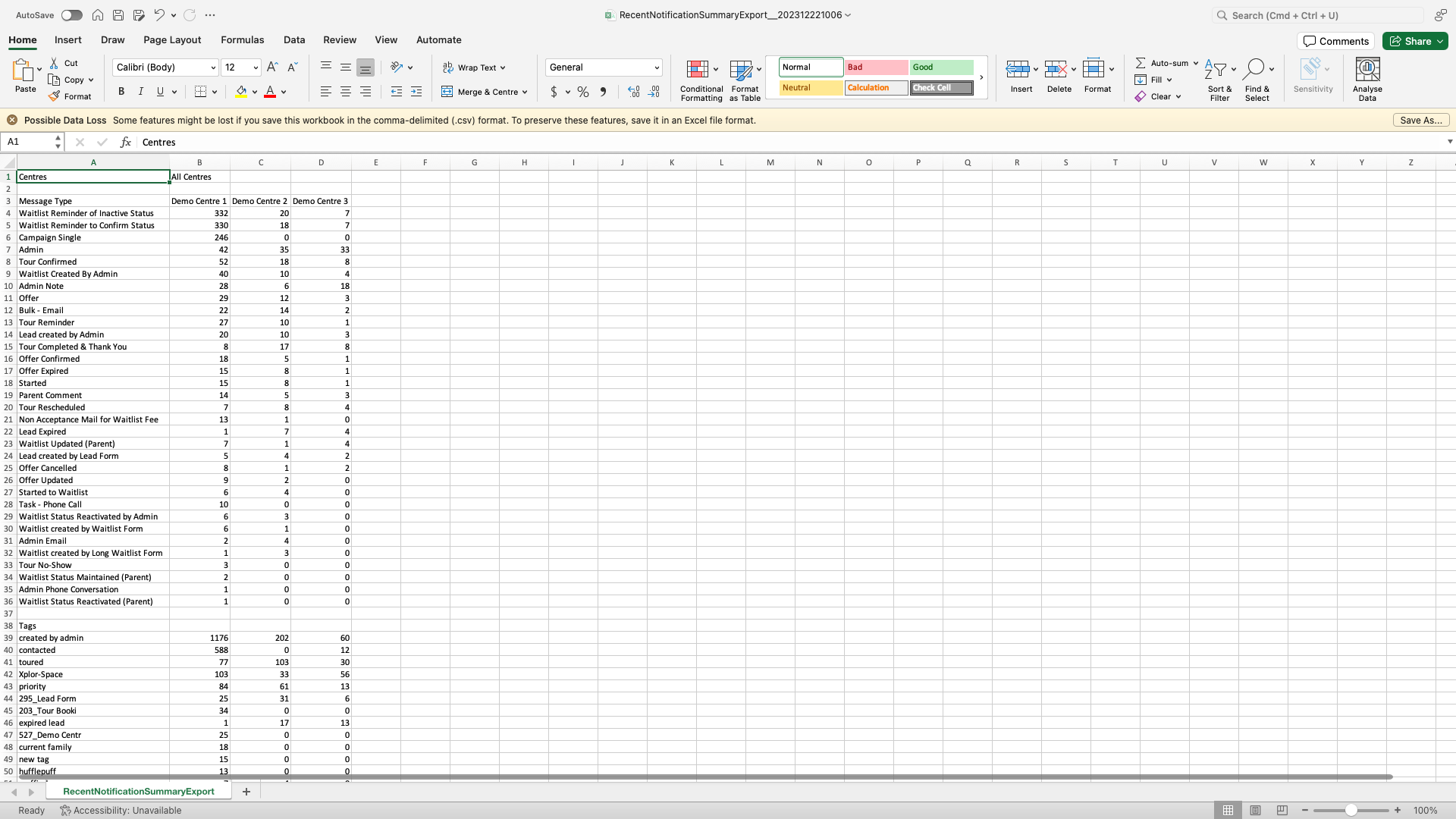Click Wrap Text
The width and height of the screenshot is (1456, 819).
[474, 67]
